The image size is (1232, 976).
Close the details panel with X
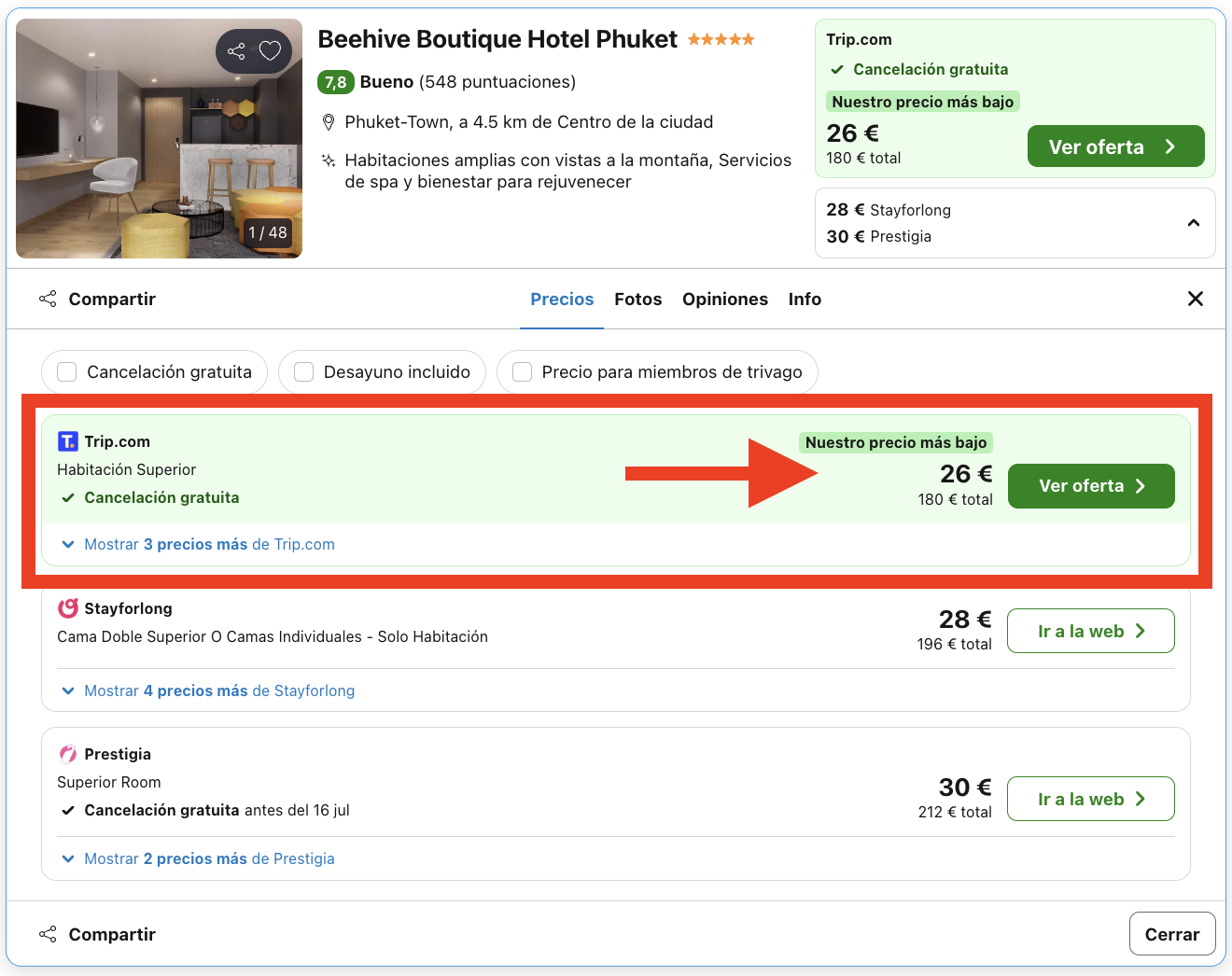tap(1196, 299)
